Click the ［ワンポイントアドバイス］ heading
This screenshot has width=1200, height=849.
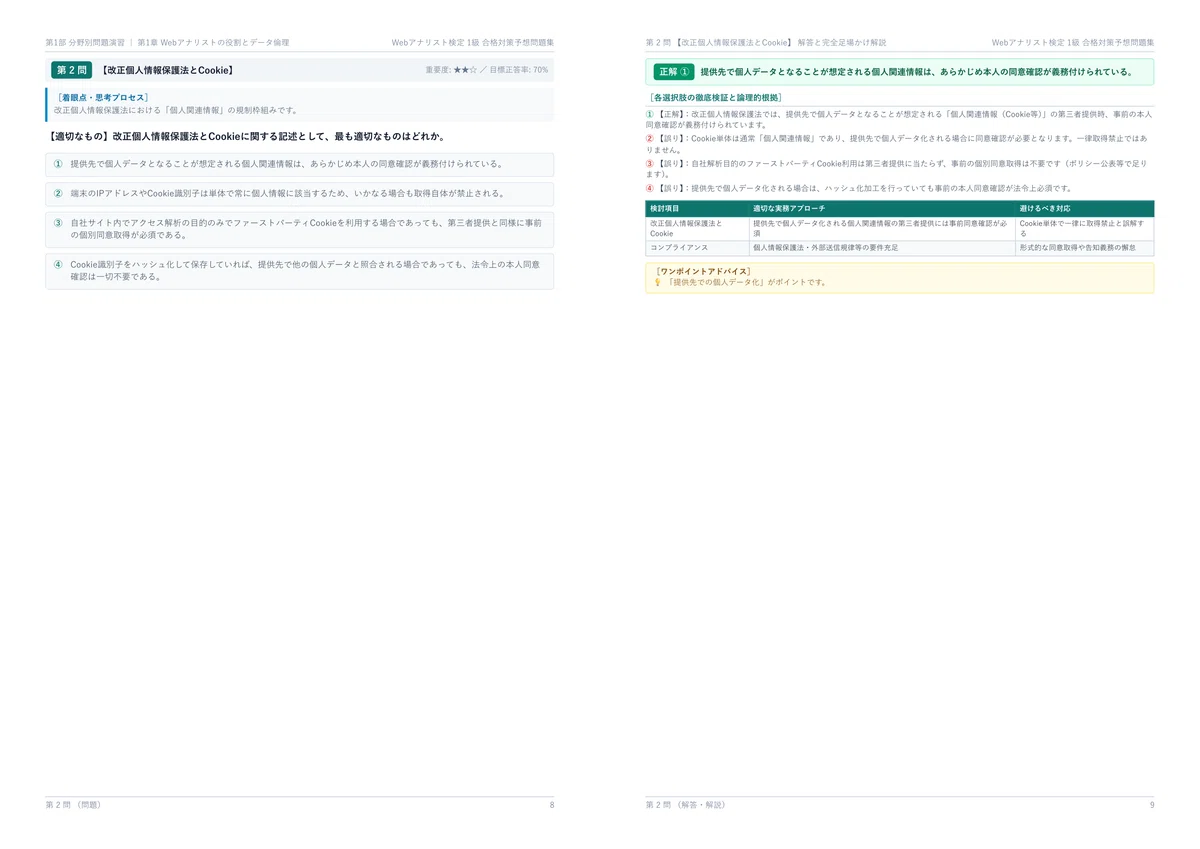pyautogui.click(x=704, y=271)
